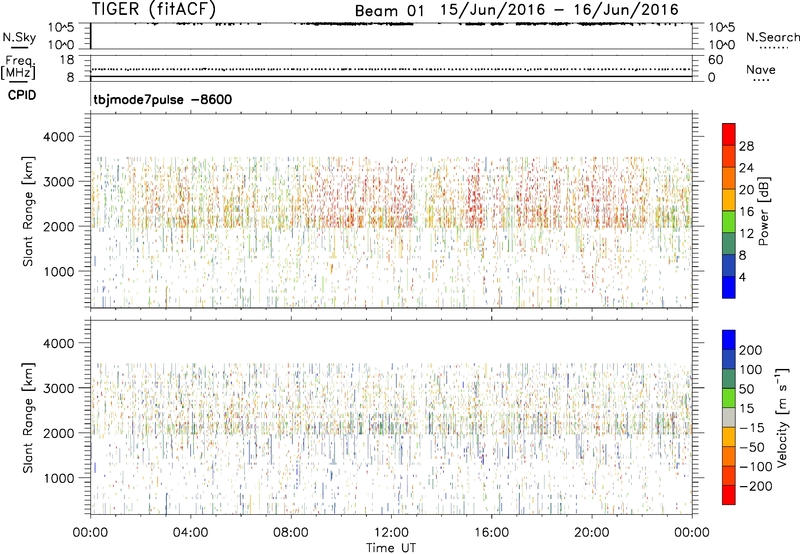Click the 28 value on Power scale

click(x=746, y=146)
